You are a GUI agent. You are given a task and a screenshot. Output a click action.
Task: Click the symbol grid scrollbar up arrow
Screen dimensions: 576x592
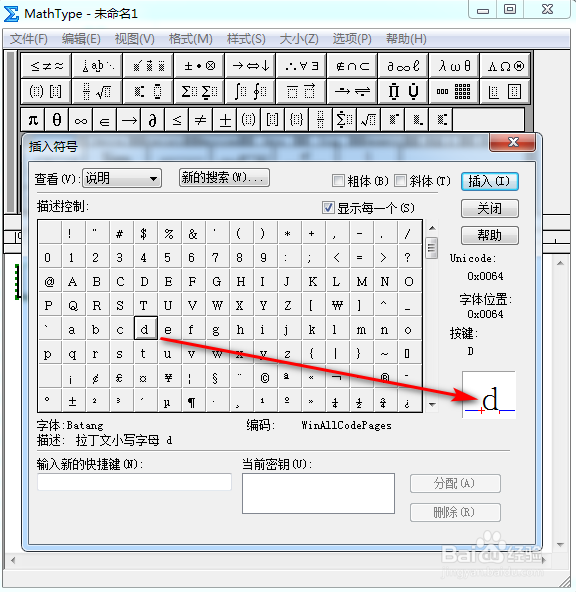pyautogui.click(x=432, y=228)
